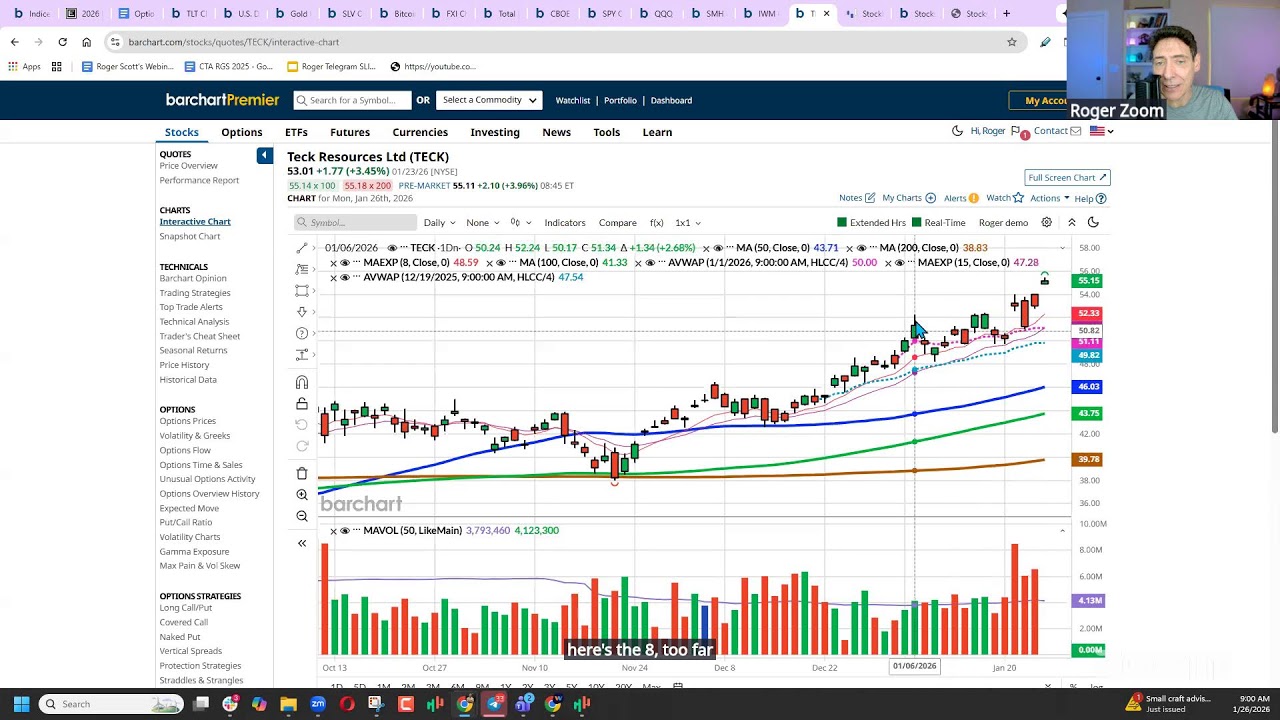Open Select a Commodity dropdown

pos(490,100)
